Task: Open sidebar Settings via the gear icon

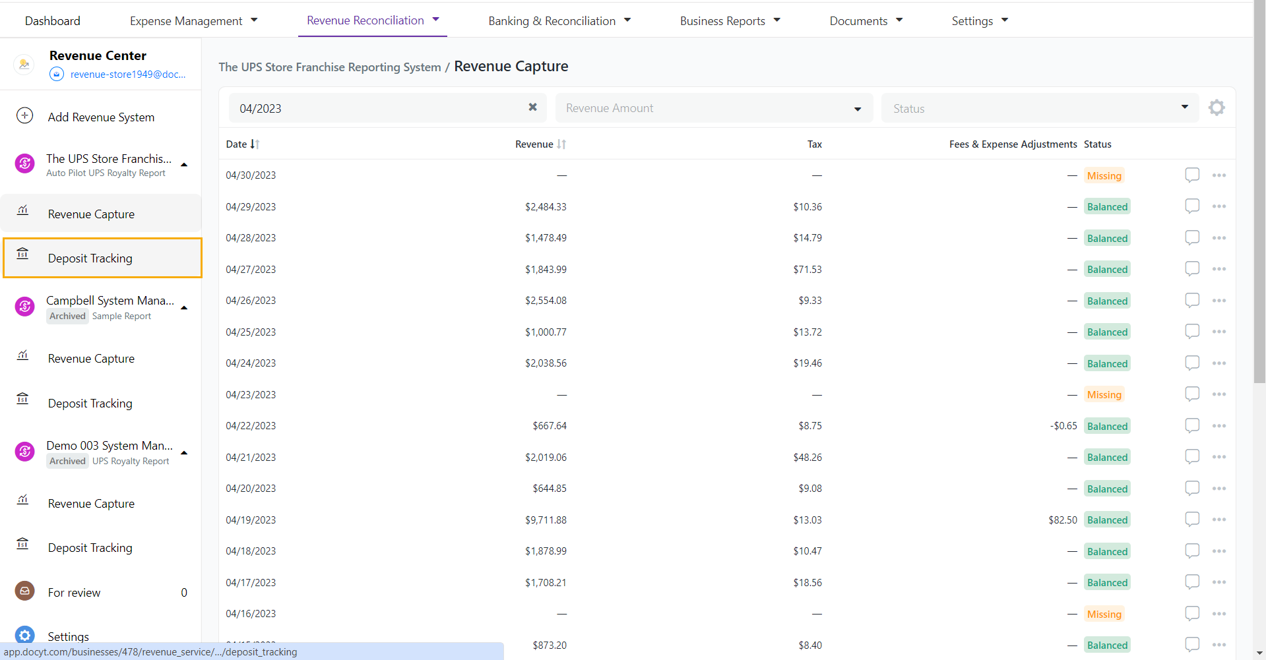Action: click(x=22, y=635)
